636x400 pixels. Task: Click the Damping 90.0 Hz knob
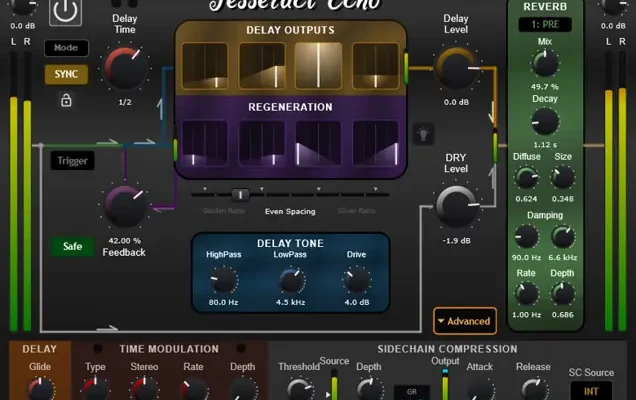coord(526,237)
